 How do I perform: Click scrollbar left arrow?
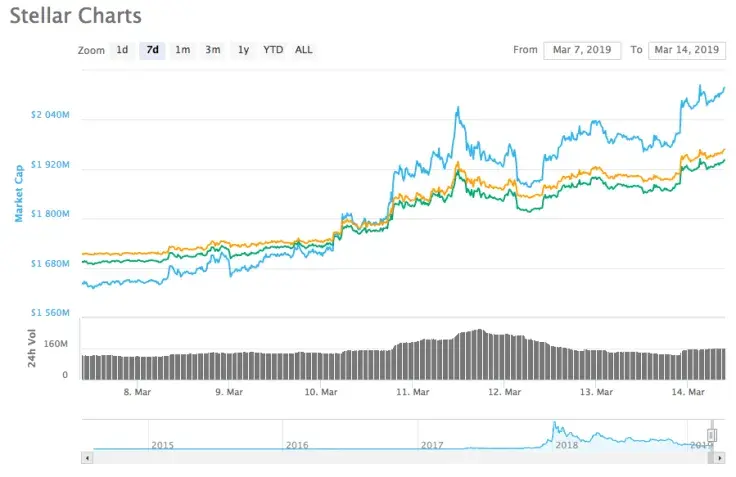click(x=86, y=457)
